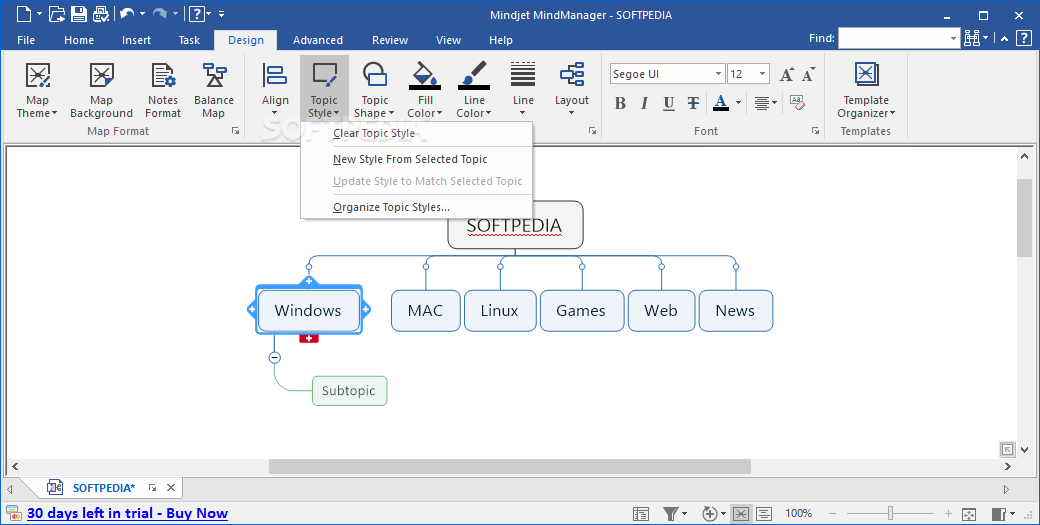Select the green Subtopic box
This screenshot has height=525, width=1040.
[x=349, y=390]
